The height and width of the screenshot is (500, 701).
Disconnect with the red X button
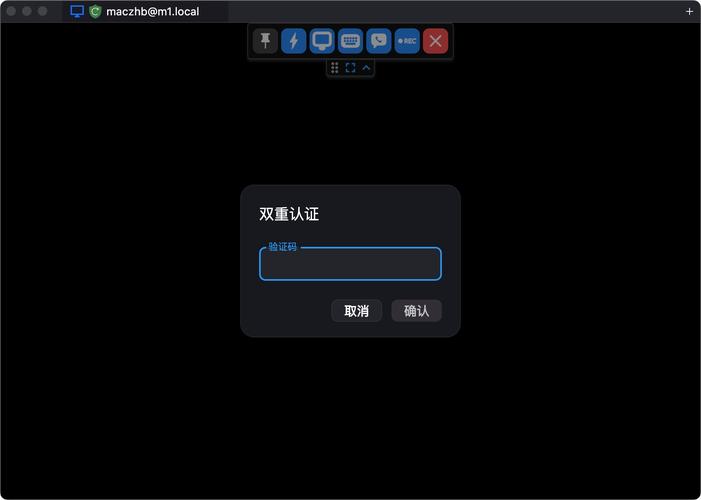point(435,41)
